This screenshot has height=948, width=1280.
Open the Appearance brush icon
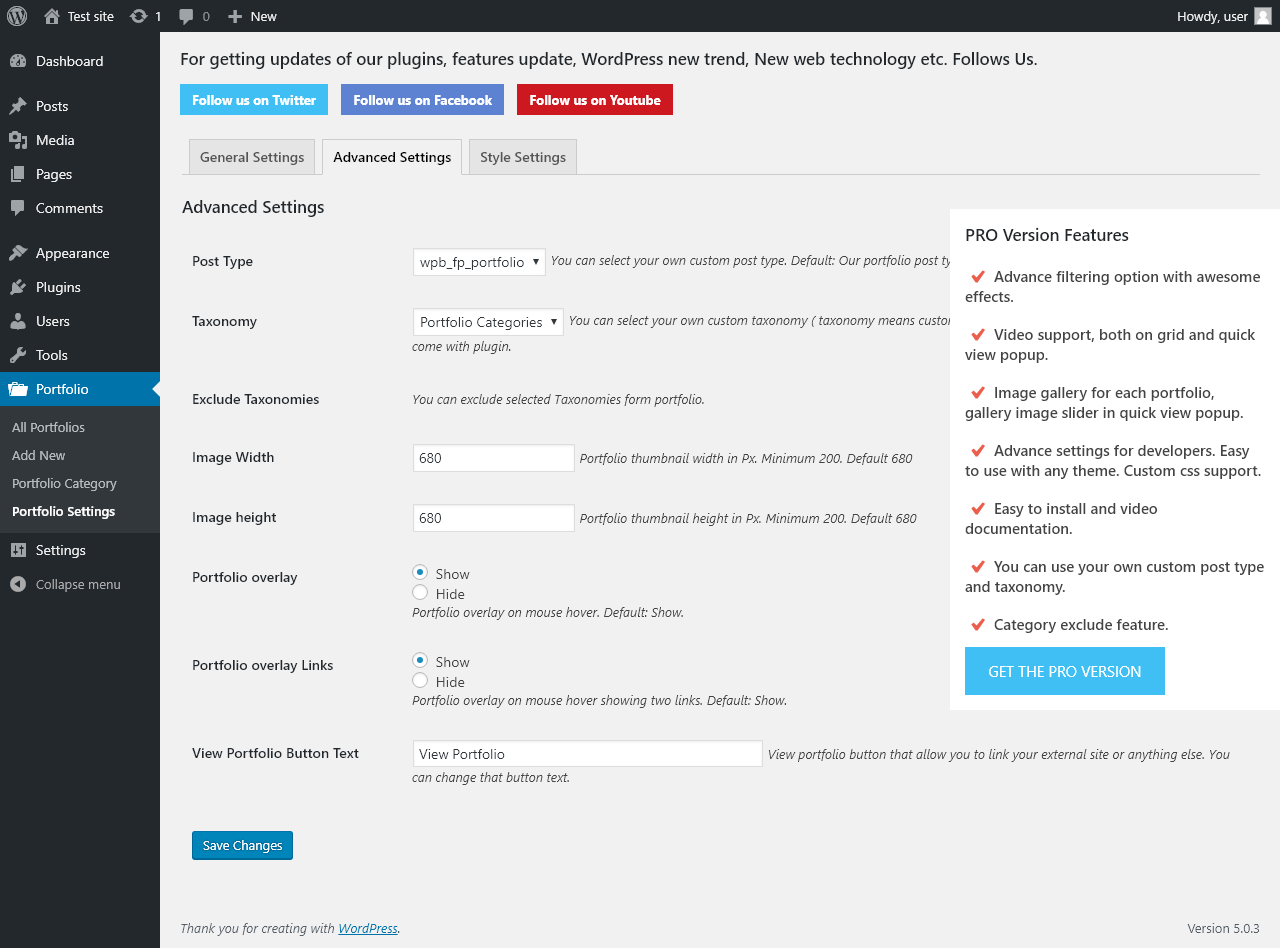coord(18,253)
